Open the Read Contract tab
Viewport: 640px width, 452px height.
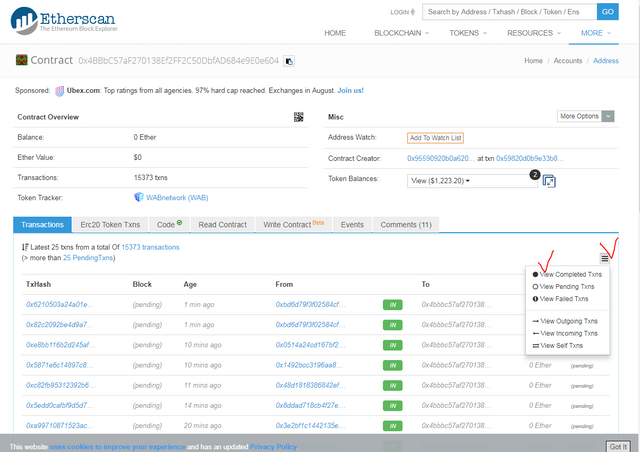coord(222,225)
